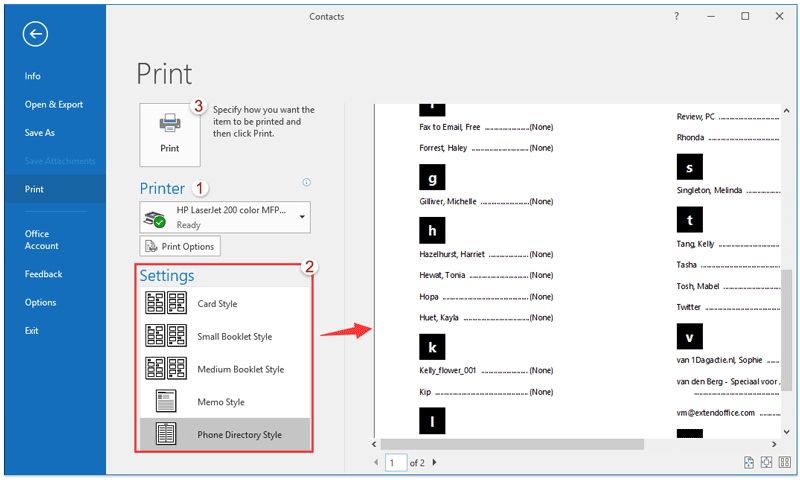Choose Medium Booklet Style icon
Screen dimensions: 800x480
pyautogui.click(x=160, y=369)
